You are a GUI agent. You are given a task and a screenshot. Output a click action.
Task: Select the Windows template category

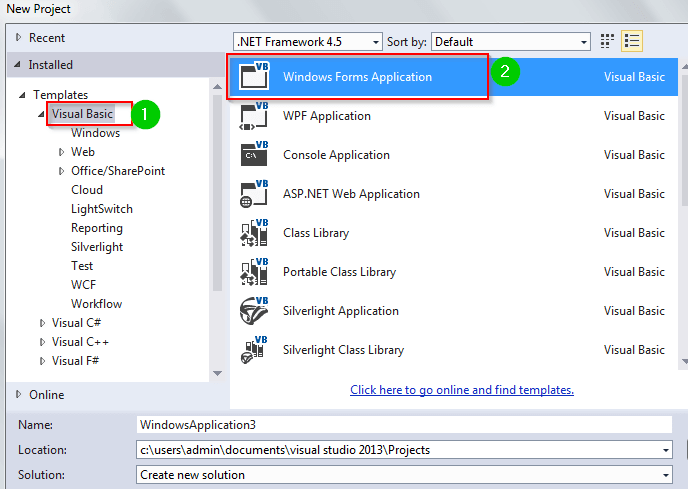[95, 133]
